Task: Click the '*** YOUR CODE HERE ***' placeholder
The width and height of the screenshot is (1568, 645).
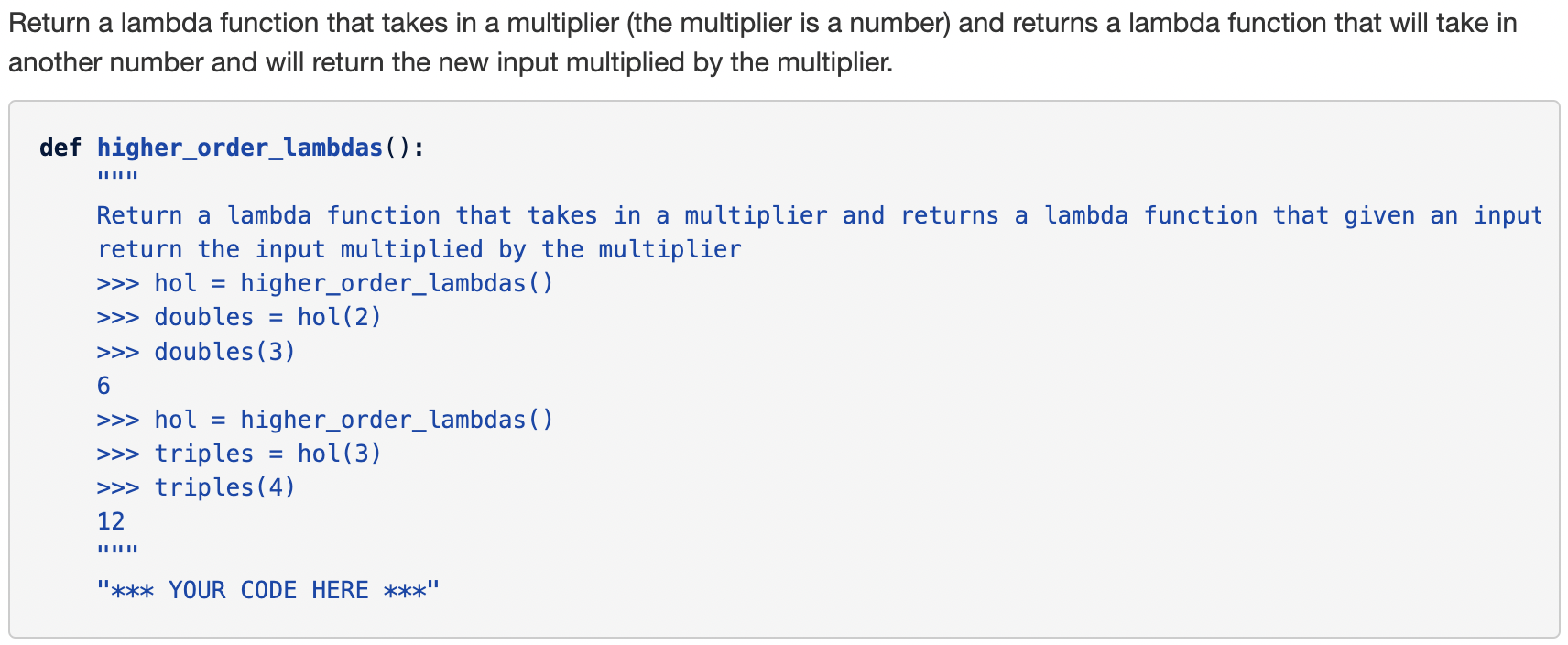Action: tap(268, 590)
